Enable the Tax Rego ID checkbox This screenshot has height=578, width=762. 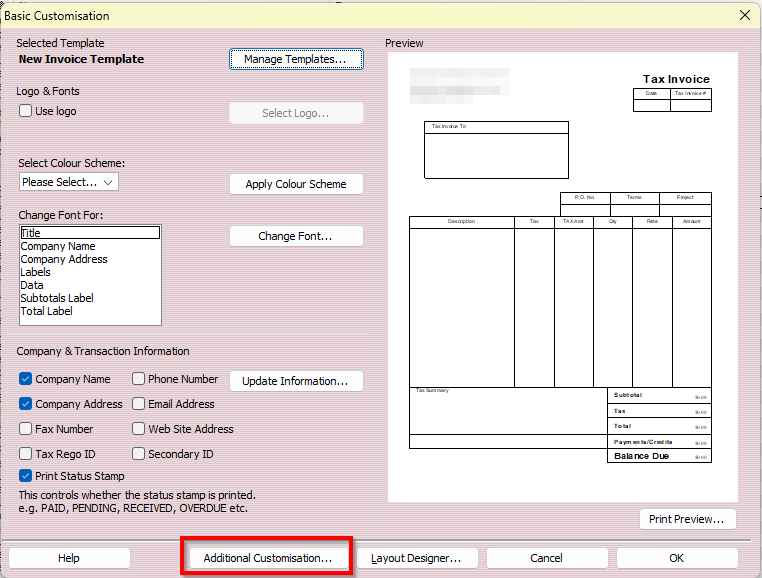click(25, 454)
